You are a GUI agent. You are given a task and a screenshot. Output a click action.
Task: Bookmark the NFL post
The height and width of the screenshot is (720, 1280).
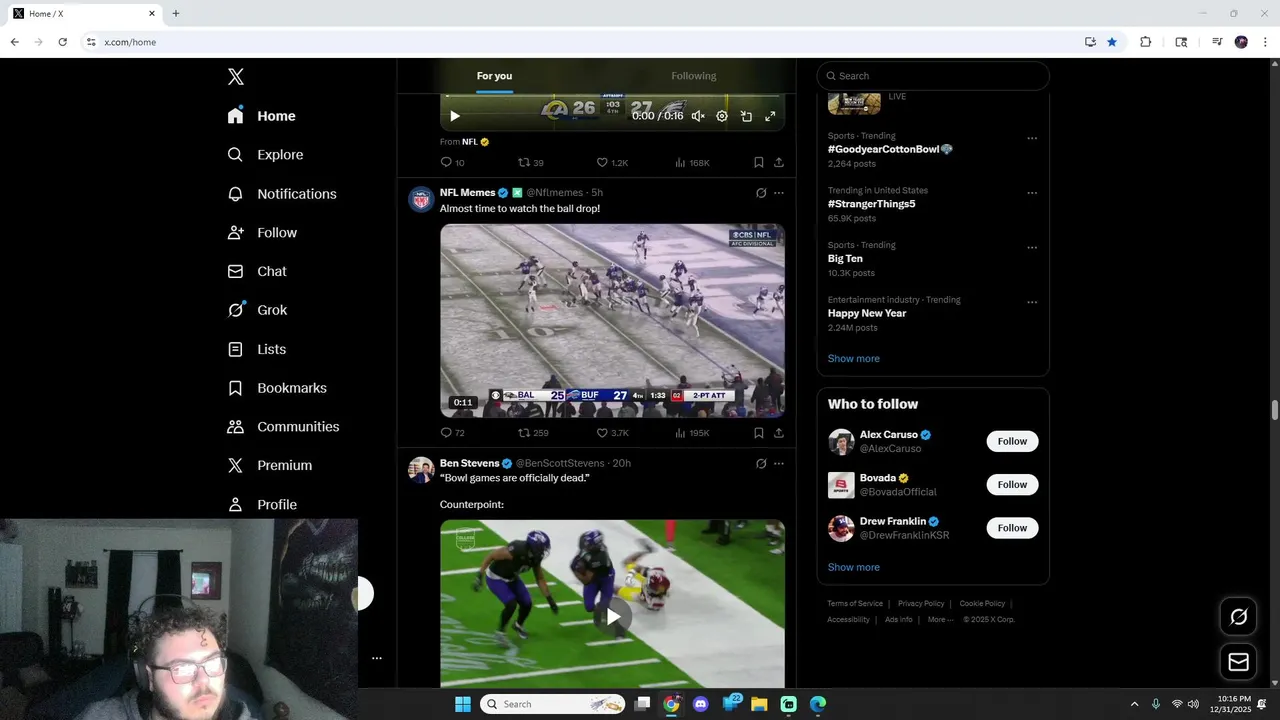[x=759, y=162]
